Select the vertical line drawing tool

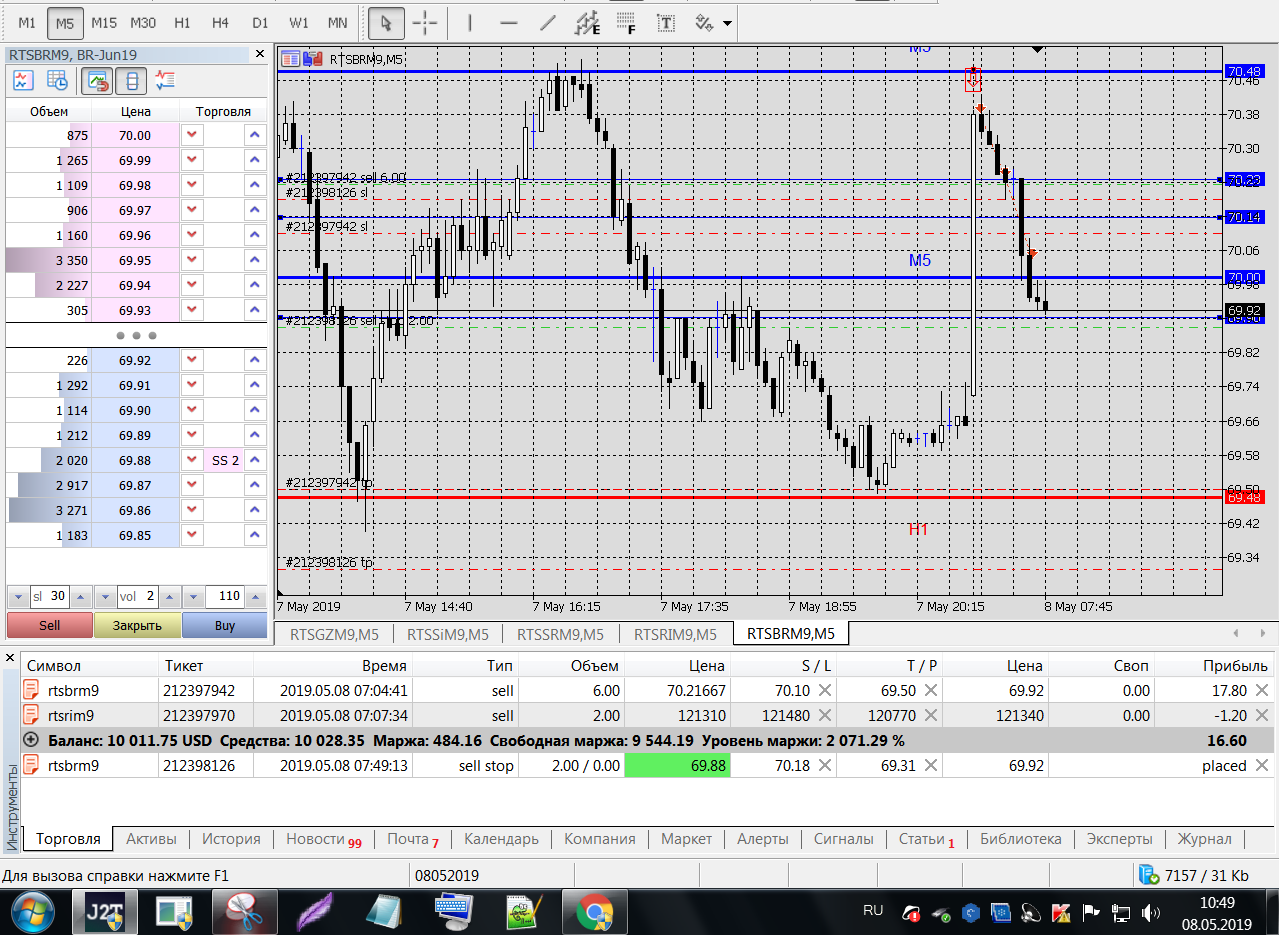coord(470,22)
